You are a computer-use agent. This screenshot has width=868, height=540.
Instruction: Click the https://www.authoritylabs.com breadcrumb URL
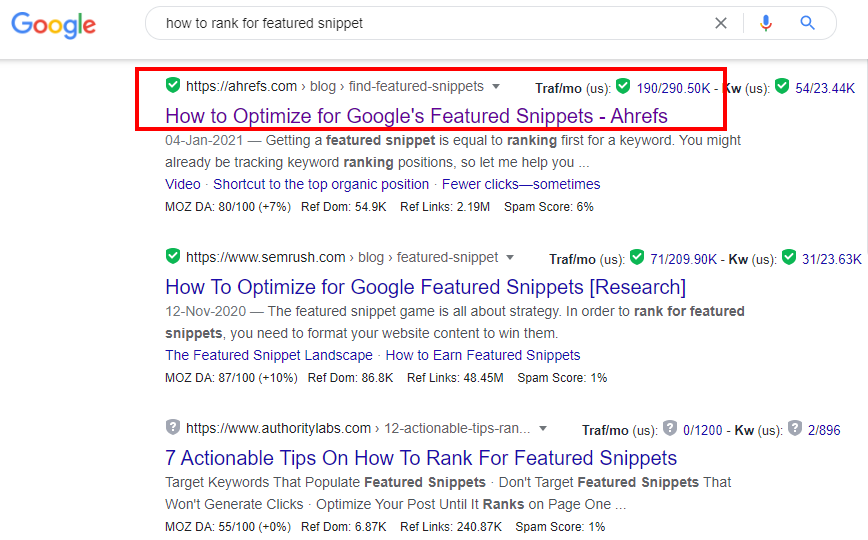pos(278,429)
